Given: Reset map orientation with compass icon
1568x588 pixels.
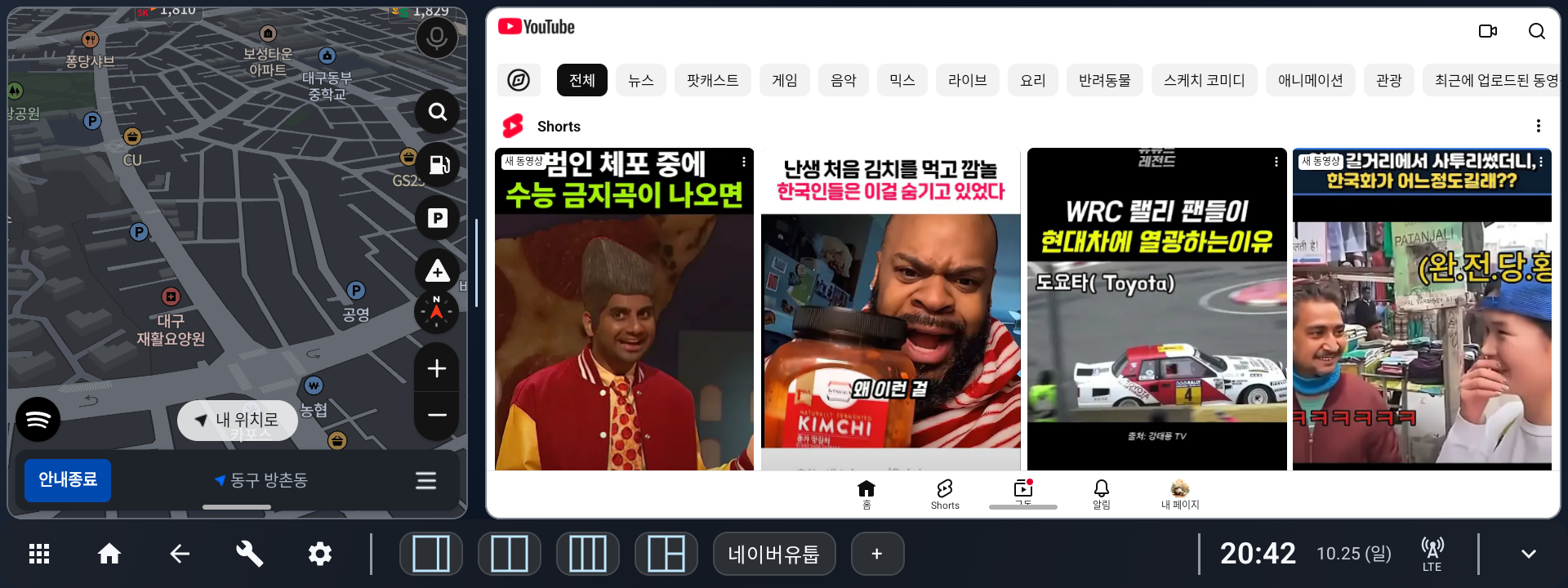Looking at the screenshot, I should [x=437, y=311].
